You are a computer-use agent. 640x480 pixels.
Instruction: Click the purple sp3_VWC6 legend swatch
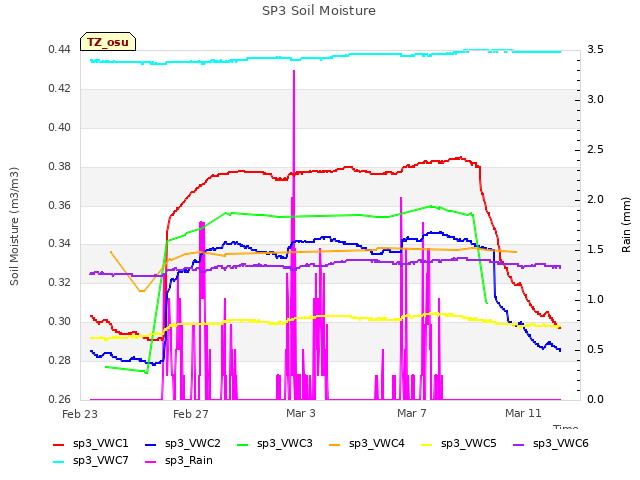[519, 445]
